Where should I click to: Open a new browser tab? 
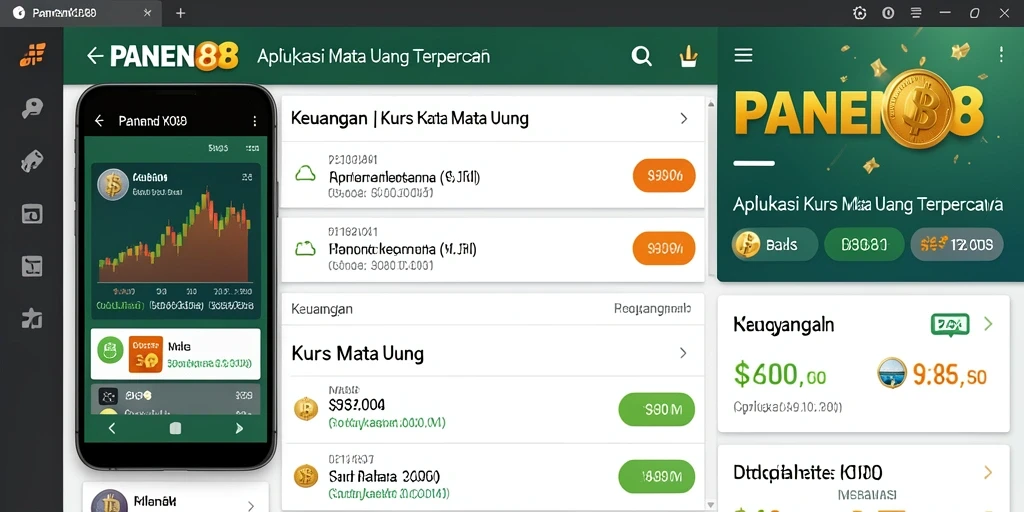click(180, 13)
